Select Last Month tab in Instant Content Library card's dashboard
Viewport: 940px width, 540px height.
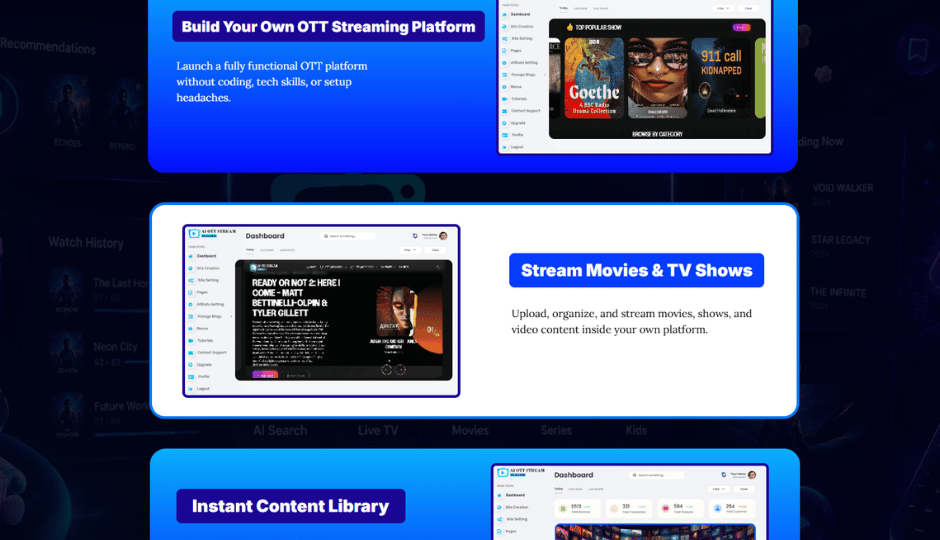click(x=596, y=489)
